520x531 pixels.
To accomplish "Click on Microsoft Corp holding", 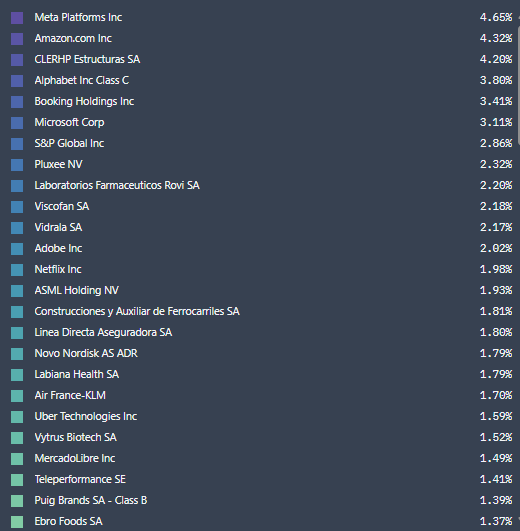I will 69,122.
